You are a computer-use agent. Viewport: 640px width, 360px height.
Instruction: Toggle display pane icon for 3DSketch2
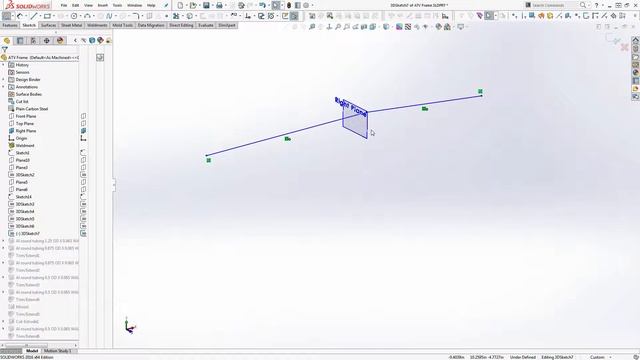click(83, 175)
